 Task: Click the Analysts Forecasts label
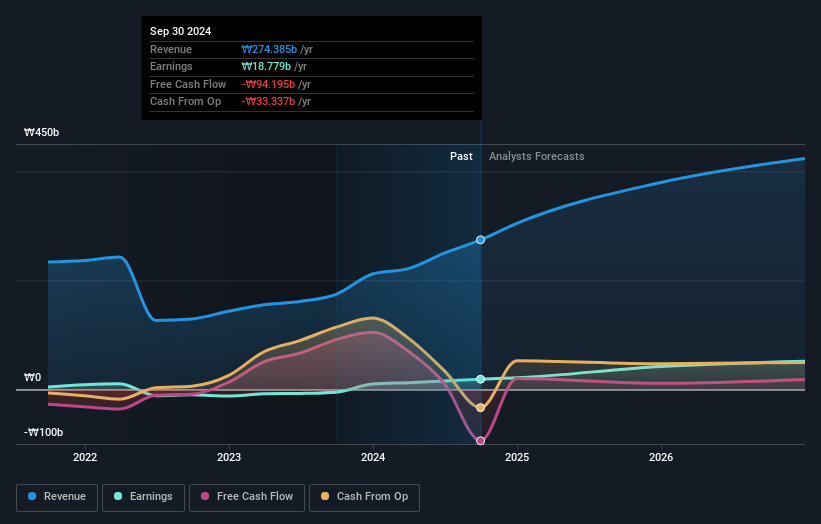click(x=537, y=156)
